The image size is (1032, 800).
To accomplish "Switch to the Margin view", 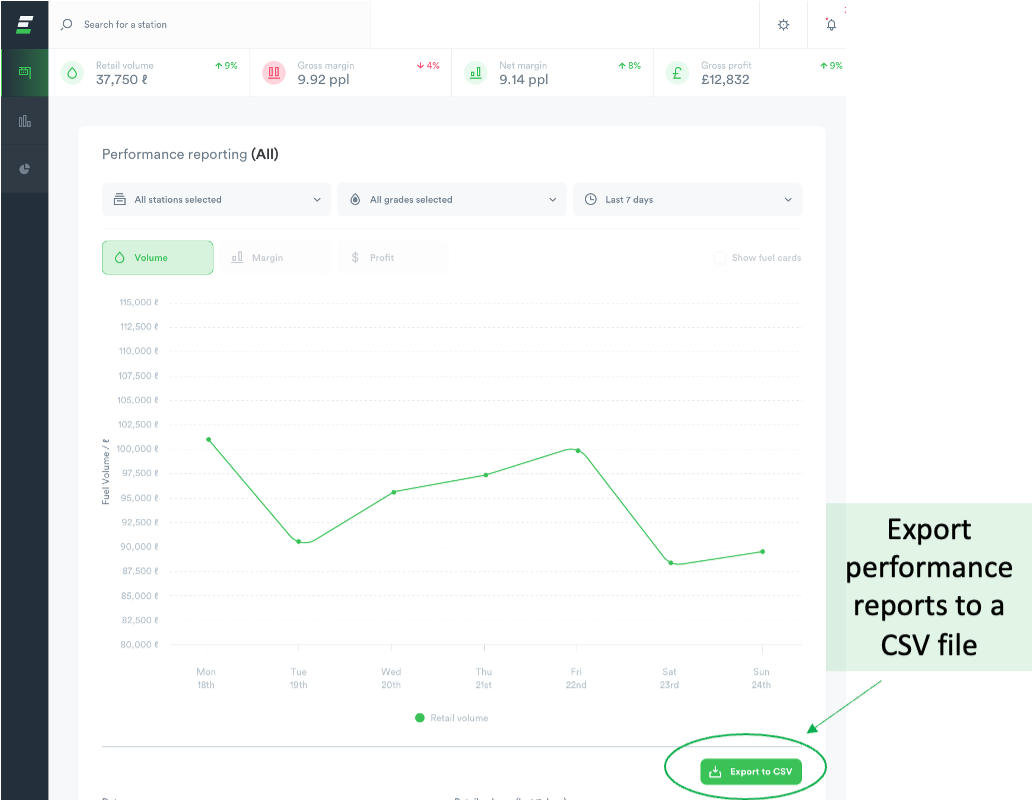I will pyautogui.click(x=277, y=257).
